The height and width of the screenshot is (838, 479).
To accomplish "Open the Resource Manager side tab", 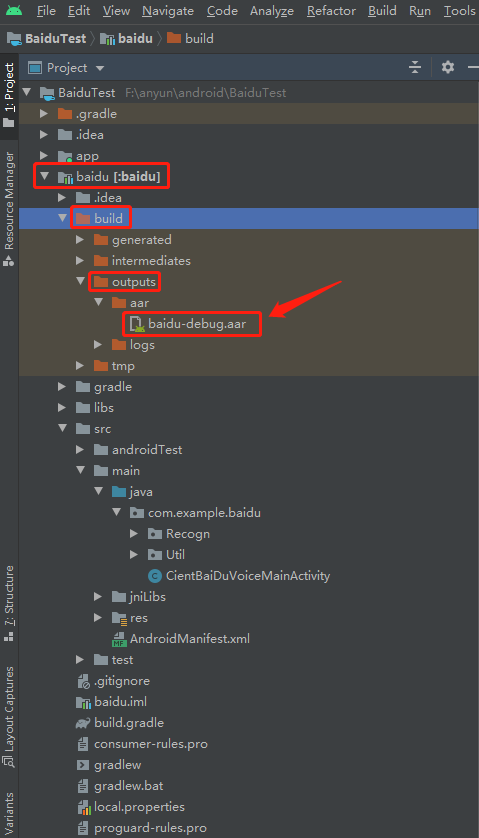I will pyautogui.click(x=9, y=208).
